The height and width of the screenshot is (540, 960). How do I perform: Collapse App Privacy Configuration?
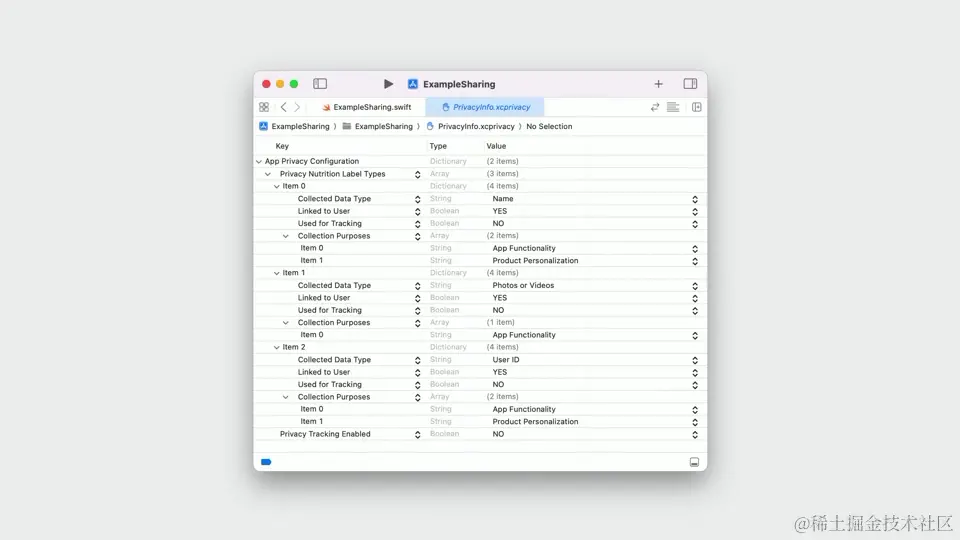pos(259,162)
